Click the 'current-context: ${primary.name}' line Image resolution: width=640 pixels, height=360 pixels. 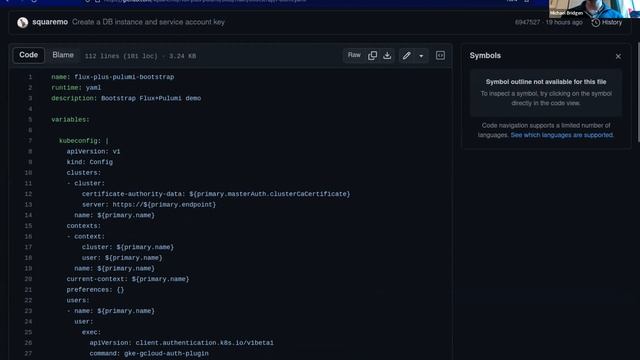pyautogui.click(x=128, y=279)
